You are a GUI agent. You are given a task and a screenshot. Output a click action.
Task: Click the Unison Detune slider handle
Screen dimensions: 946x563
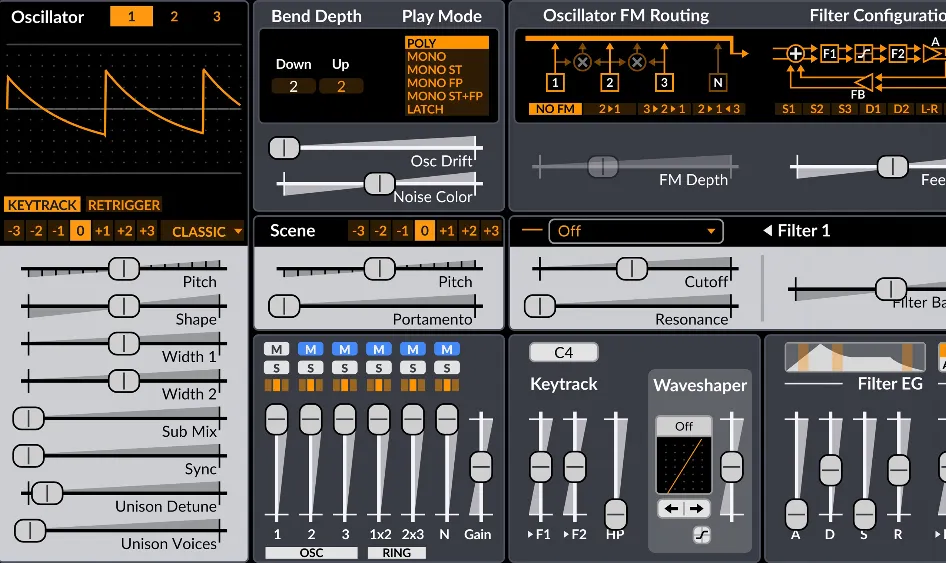(x=47, y=494)
